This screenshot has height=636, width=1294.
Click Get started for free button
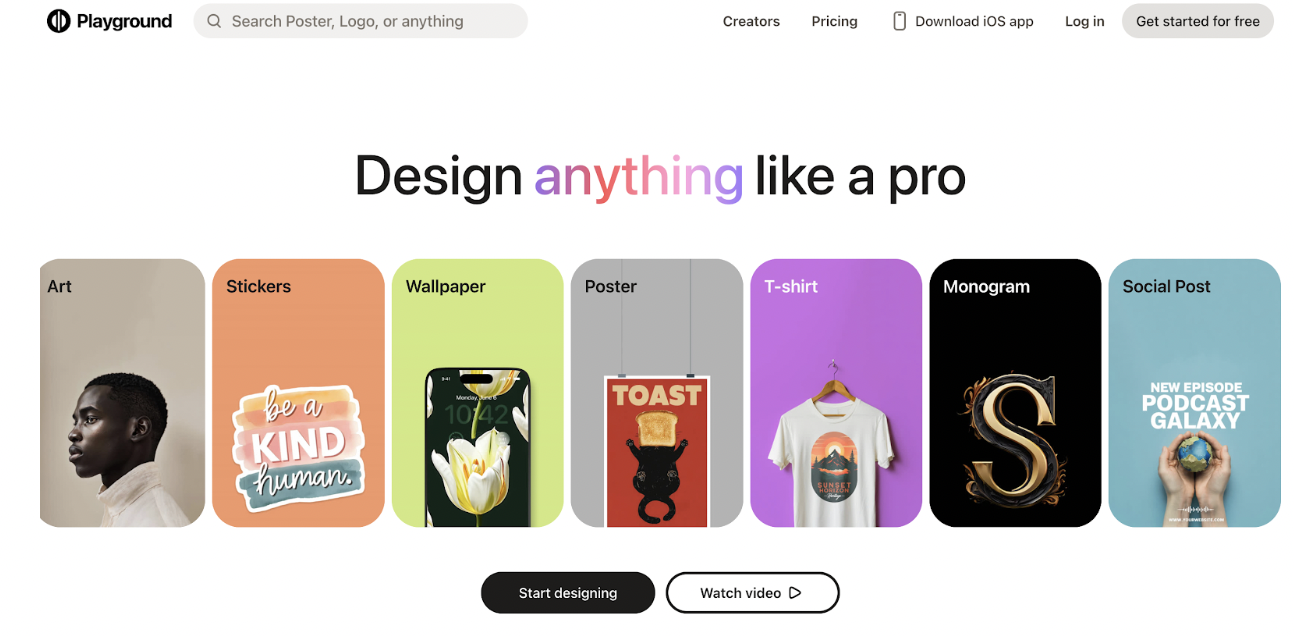(x=1198, y=21)
